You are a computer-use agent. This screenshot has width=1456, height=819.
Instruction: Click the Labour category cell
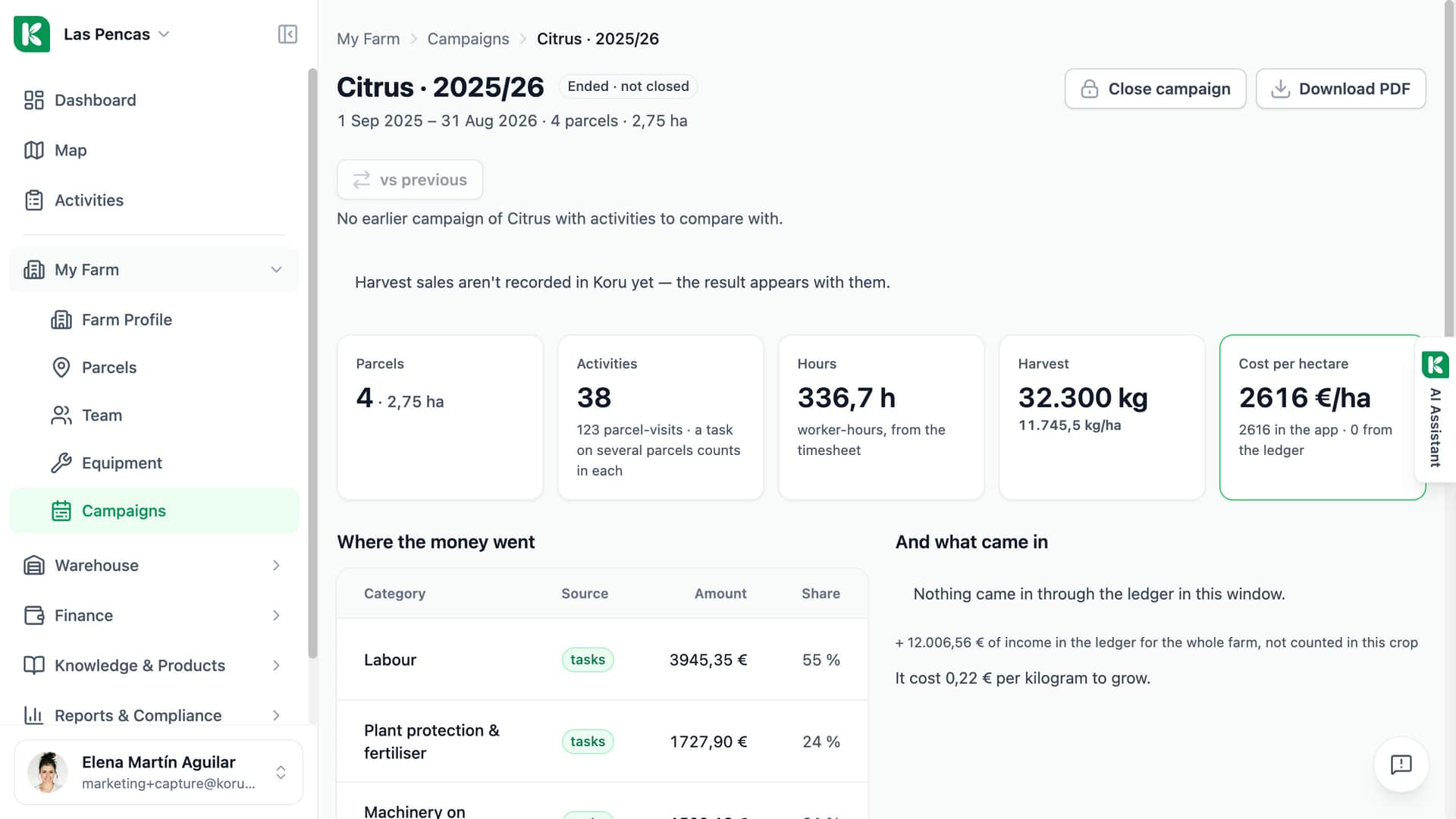[x=390, y=660]
